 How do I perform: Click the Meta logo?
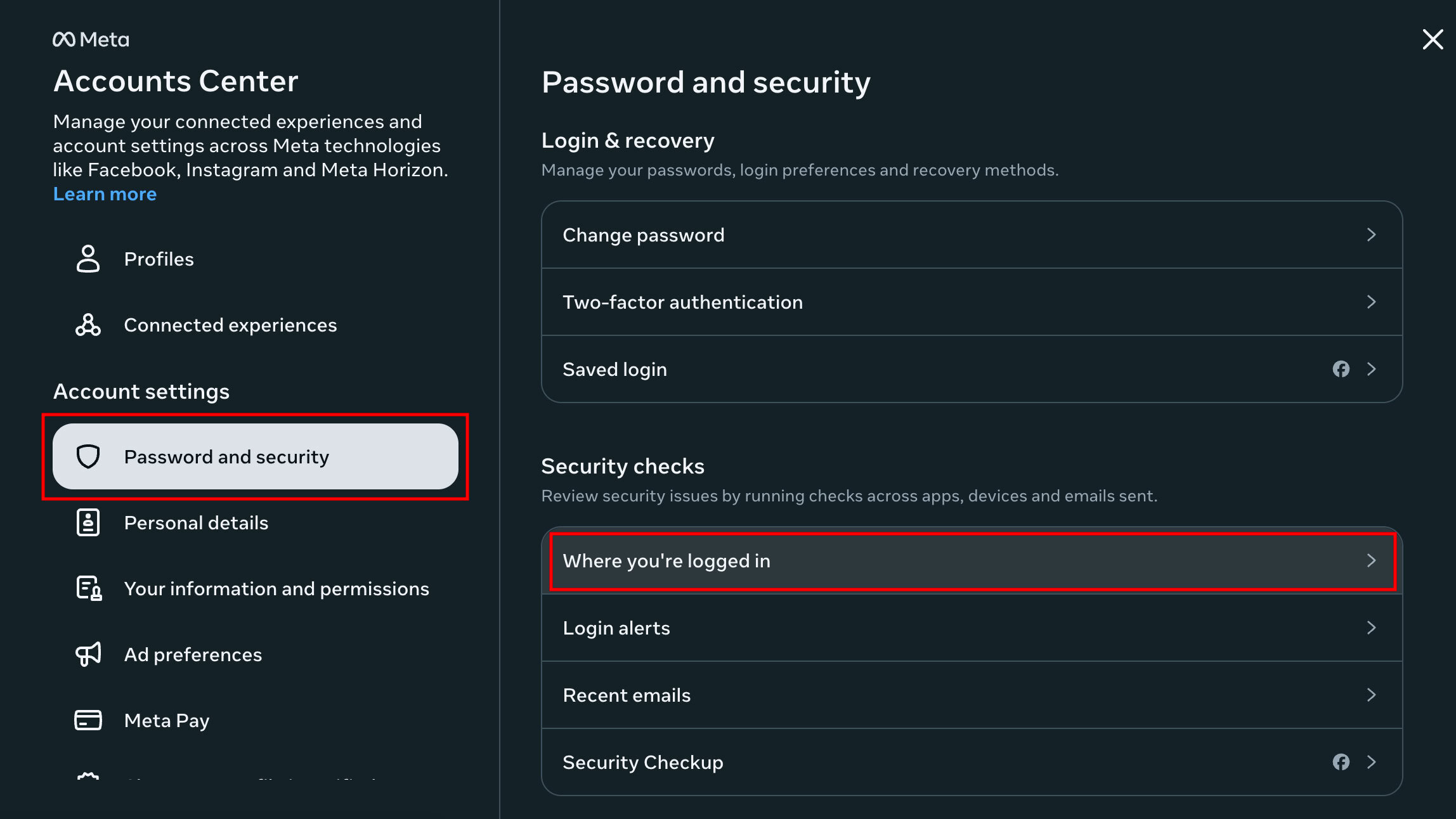point(91,40)
